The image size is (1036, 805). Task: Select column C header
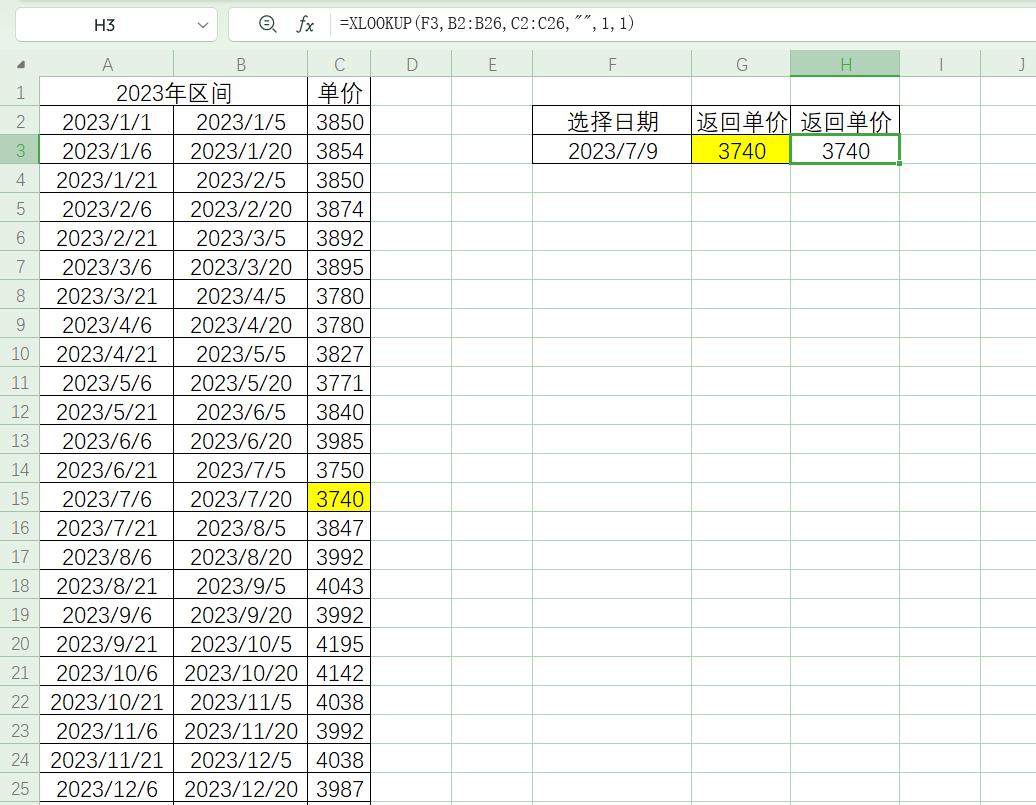pos(339,64)
